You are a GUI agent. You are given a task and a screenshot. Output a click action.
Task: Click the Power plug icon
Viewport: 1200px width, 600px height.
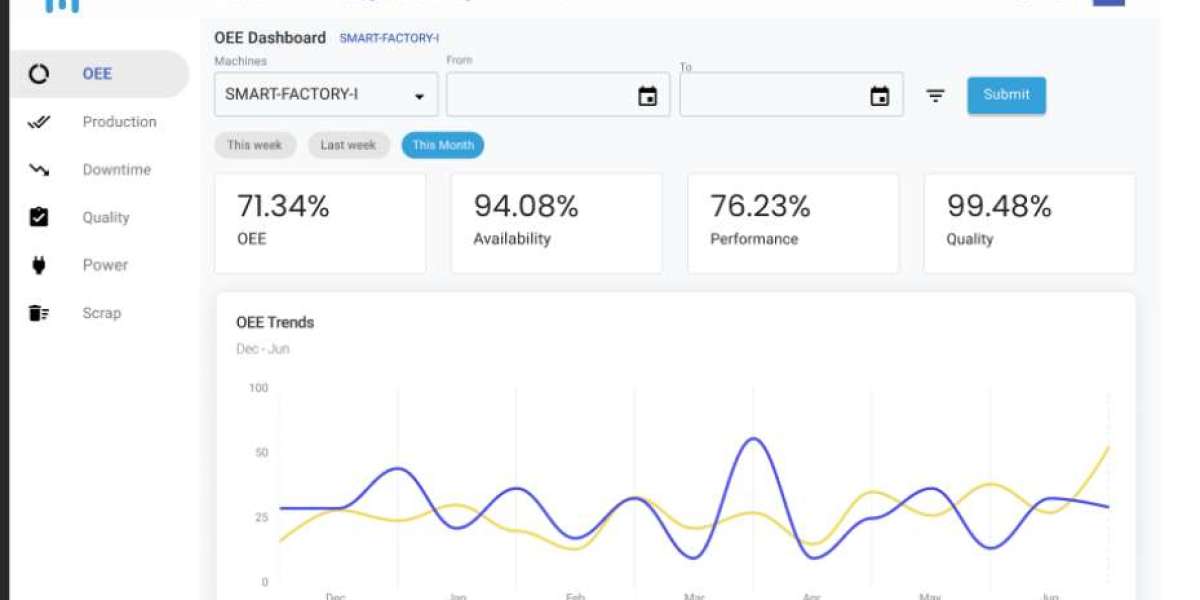click(39, 265)
